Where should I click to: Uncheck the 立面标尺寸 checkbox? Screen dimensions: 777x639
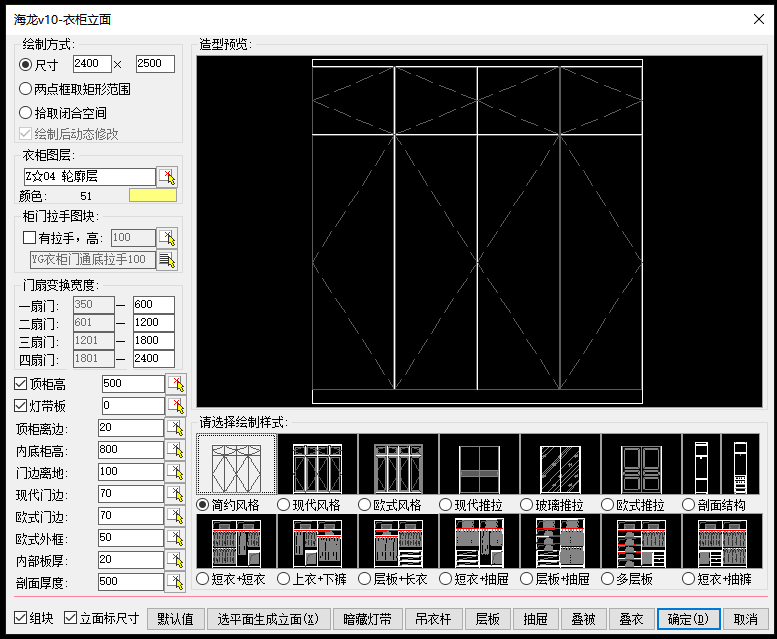click(71, 619)
